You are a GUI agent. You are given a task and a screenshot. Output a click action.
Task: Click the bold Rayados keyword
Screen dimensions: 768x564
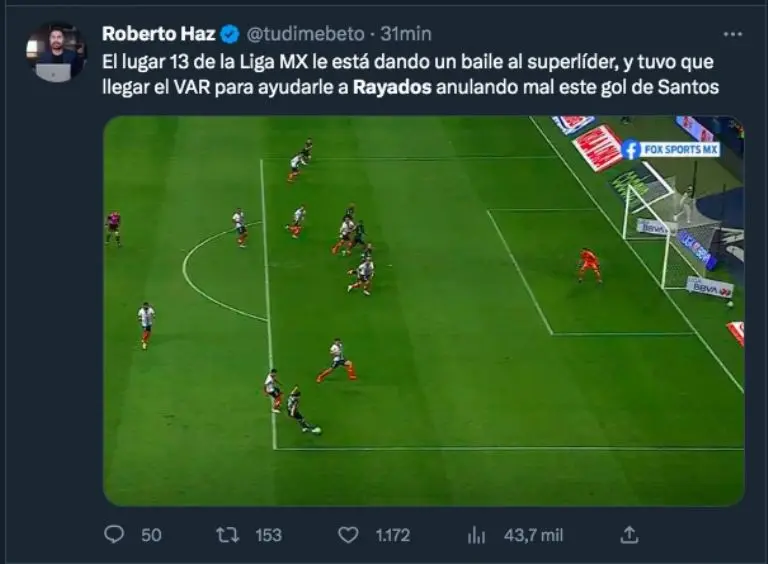pyautogui.click(x=392, y=87)
